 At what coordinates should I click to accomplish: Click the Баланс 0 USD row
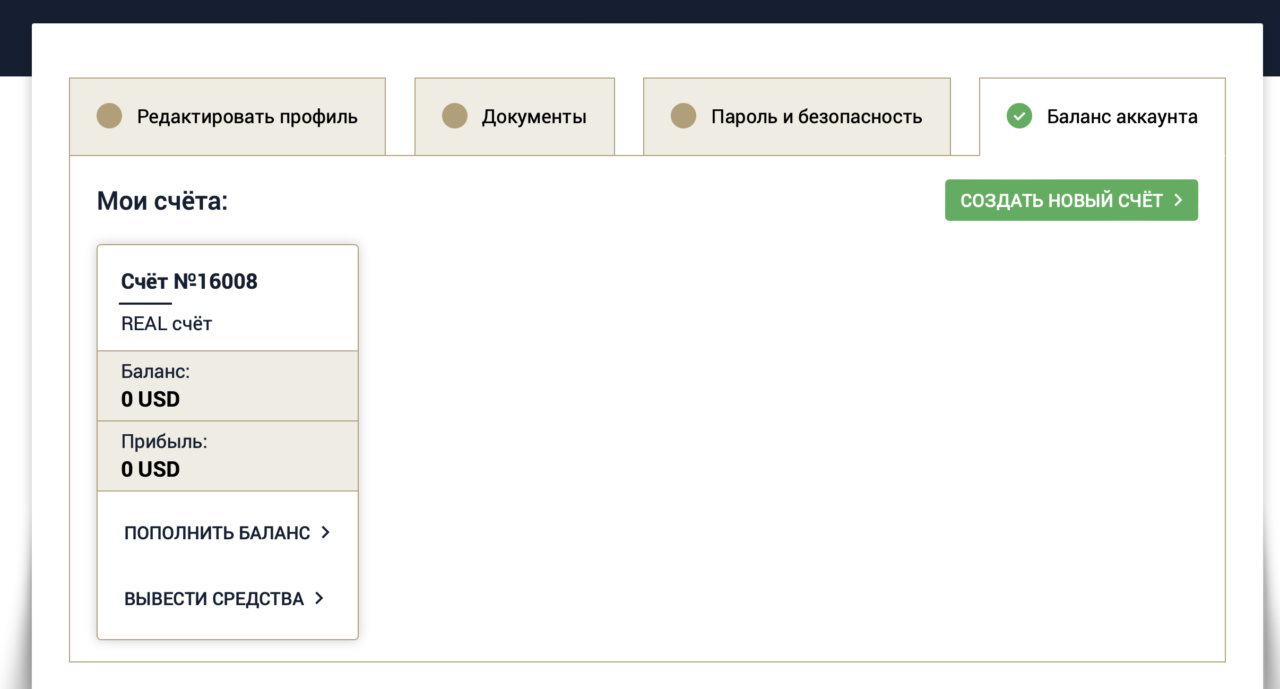tap(227, 386)
